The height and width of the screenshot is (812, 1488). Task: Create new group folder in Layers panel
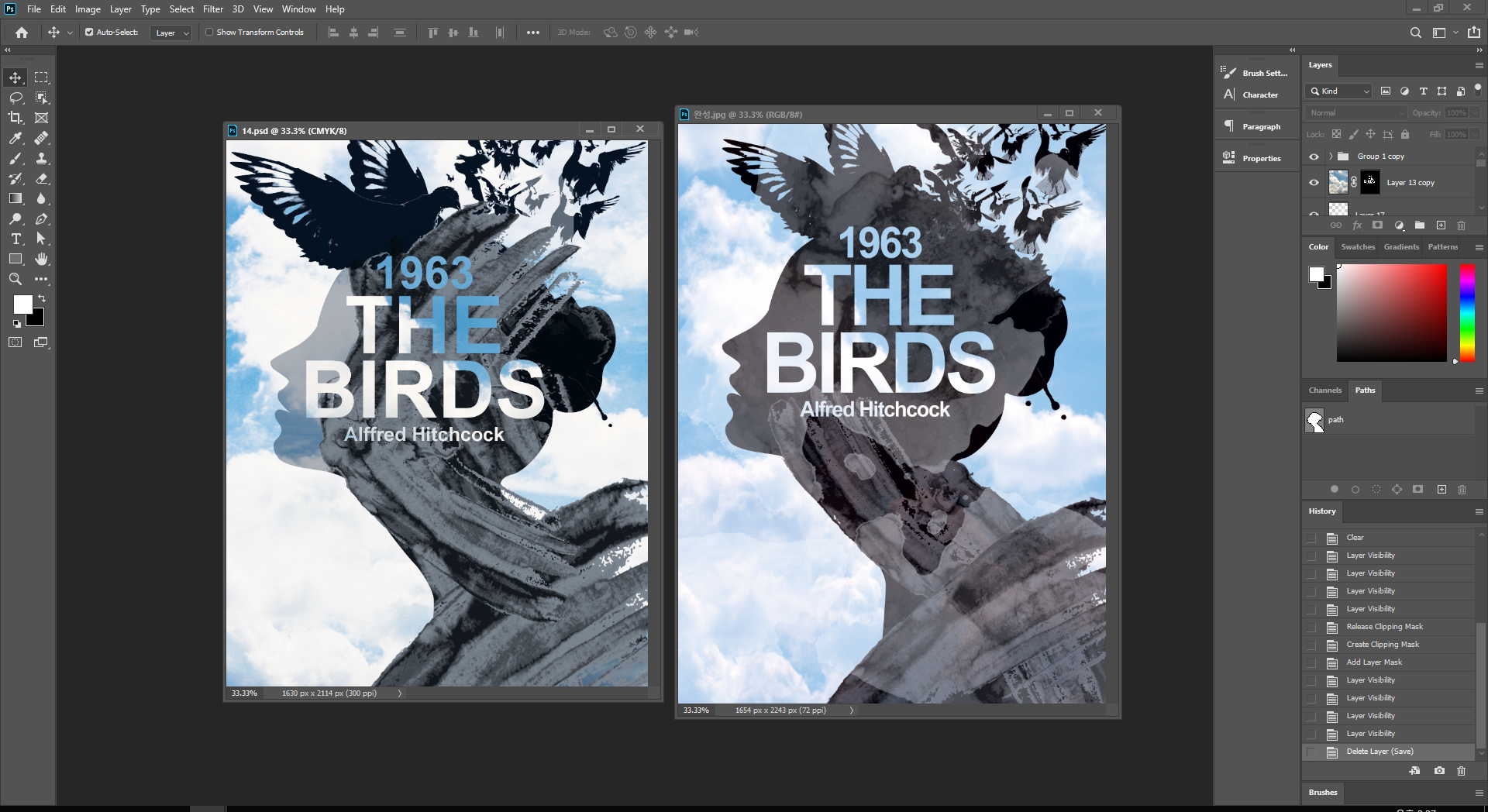pyautogui.click(x=1420, y=225)
